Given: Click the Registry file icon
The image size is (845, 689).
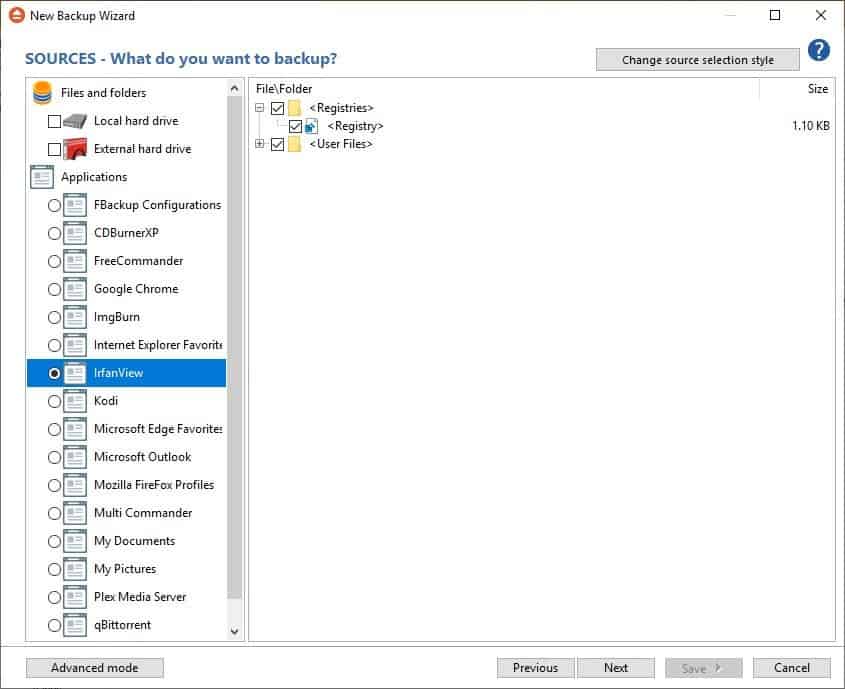Looking at the screenshot, I should point(311,126).
